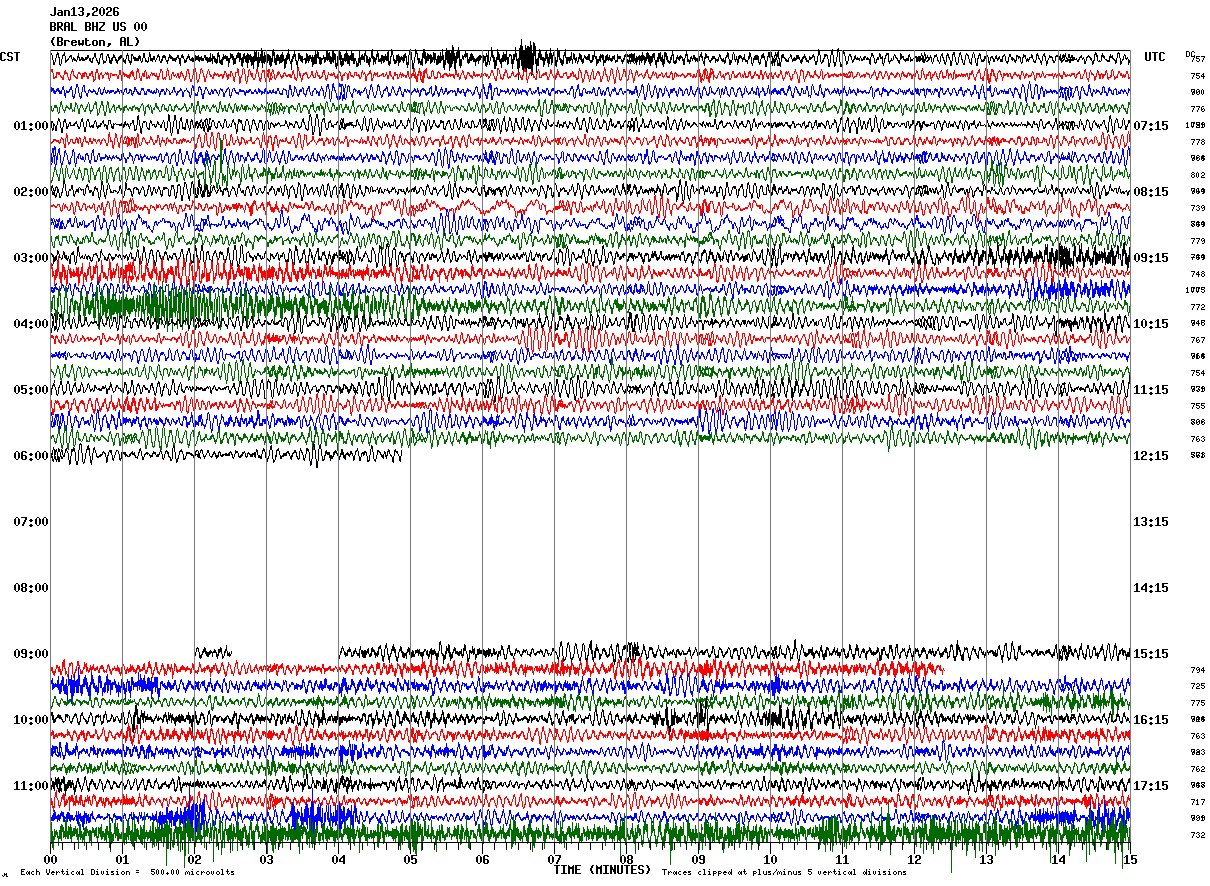Click the UTC timezone label
Image resolution: width=1210 pixels, height=886 pixels.
(x=1155, y=57)
